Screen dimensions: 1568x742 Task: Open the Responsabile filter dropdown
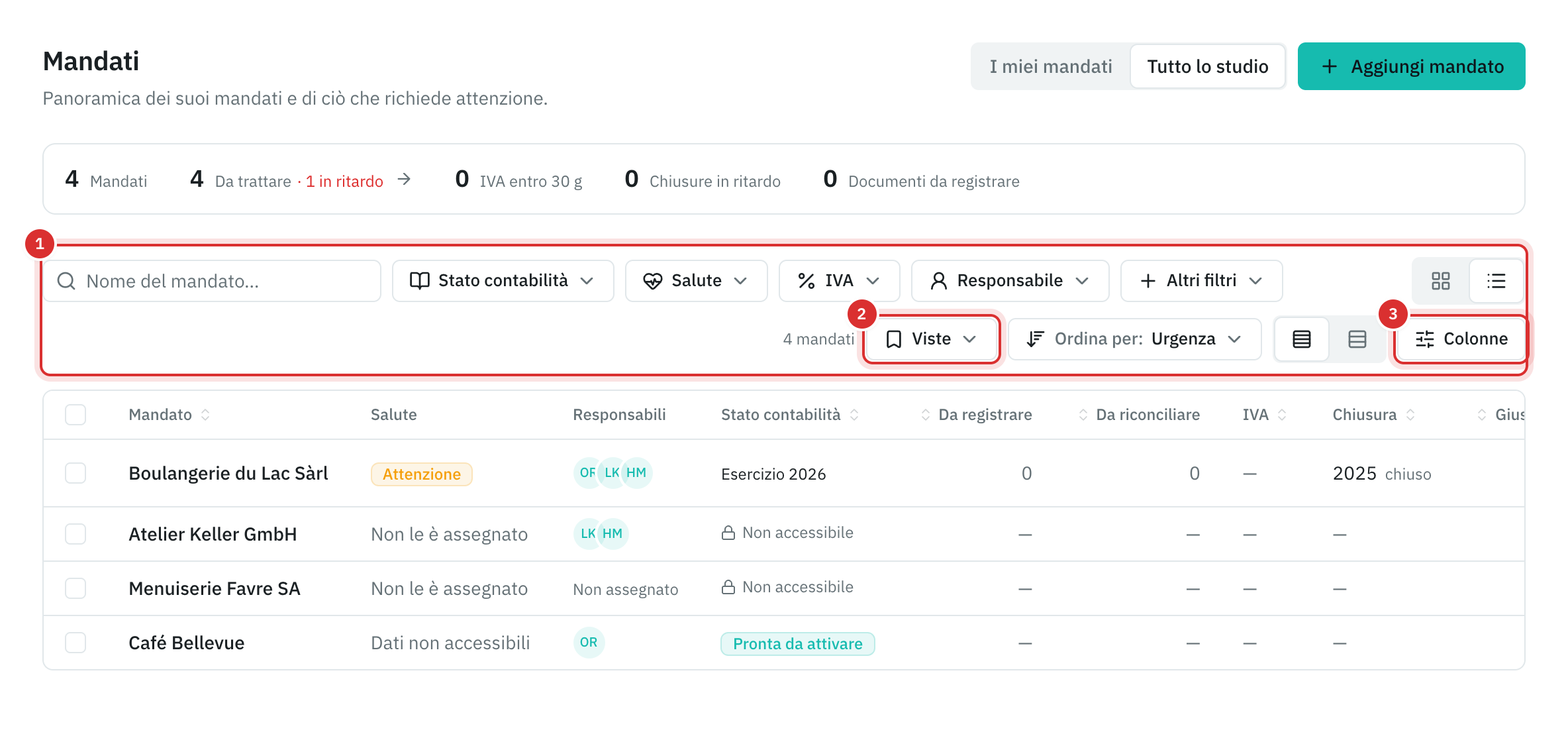pos(1010,281)
